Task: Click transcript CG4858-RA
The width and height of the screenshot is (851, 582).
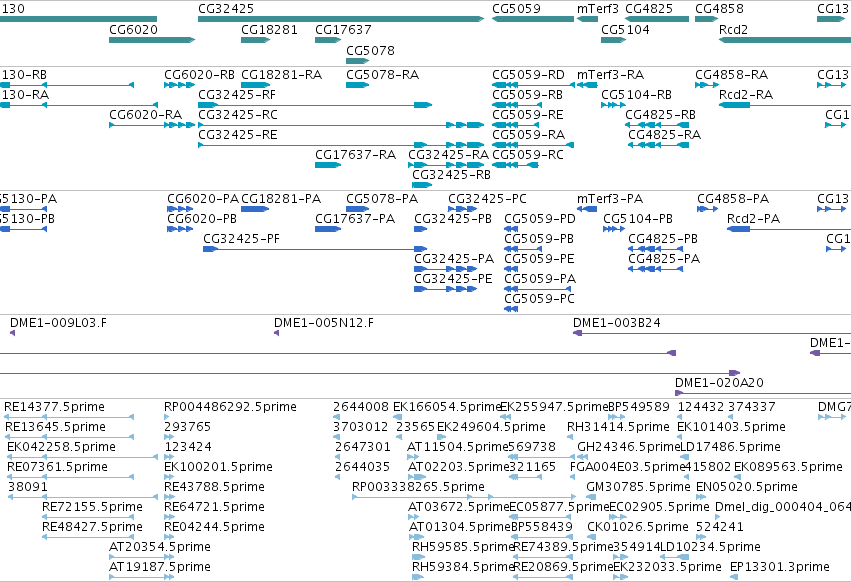Action: pyautogui.click(x=732, y=75)
